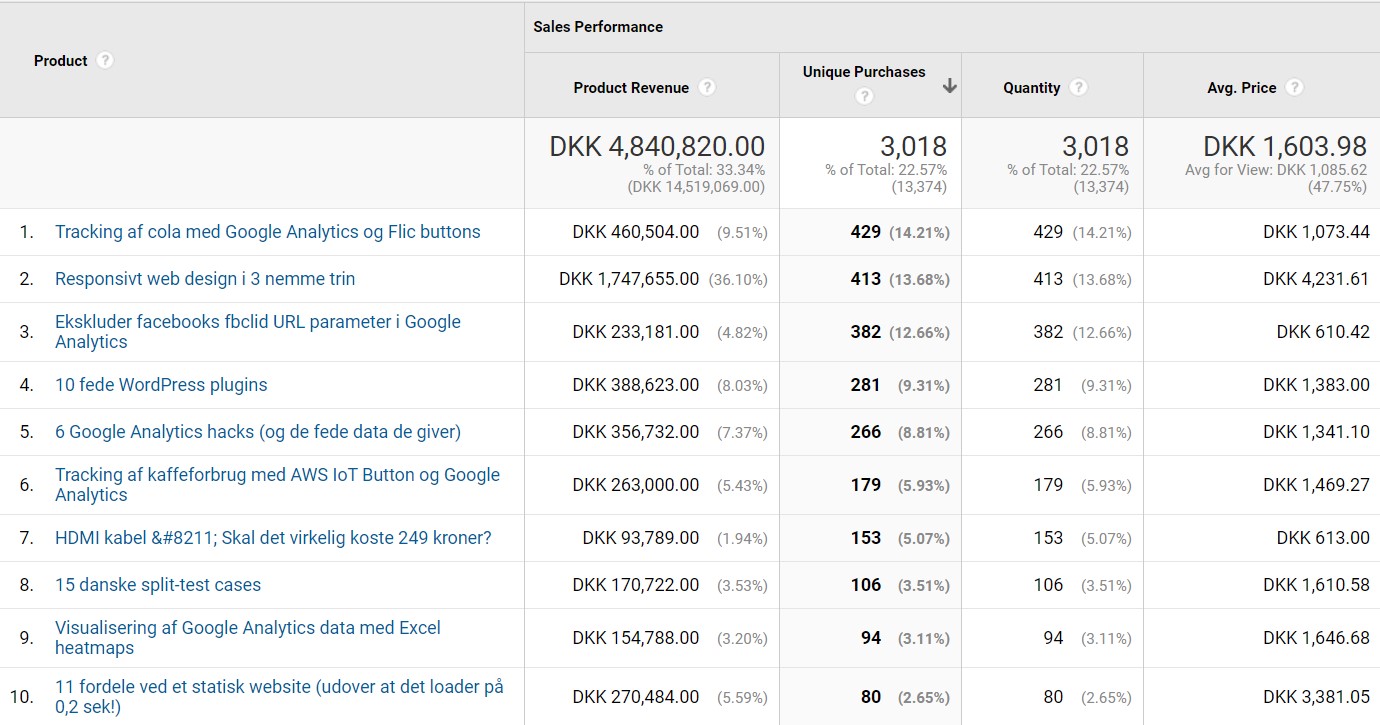This screenshot has height=725, width=1380.
Task: Open 10 fede WordPress plugins product
Action: [x=161, y=385]
